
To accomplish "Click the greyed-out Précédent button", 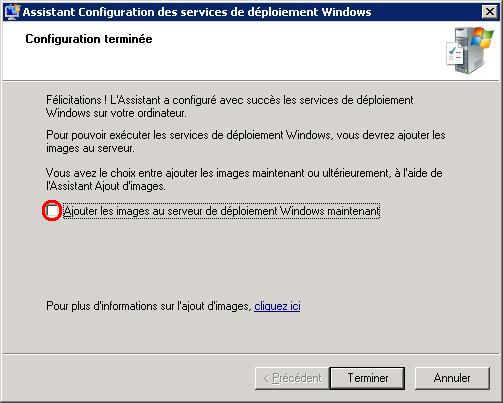I will pos(292,378).
